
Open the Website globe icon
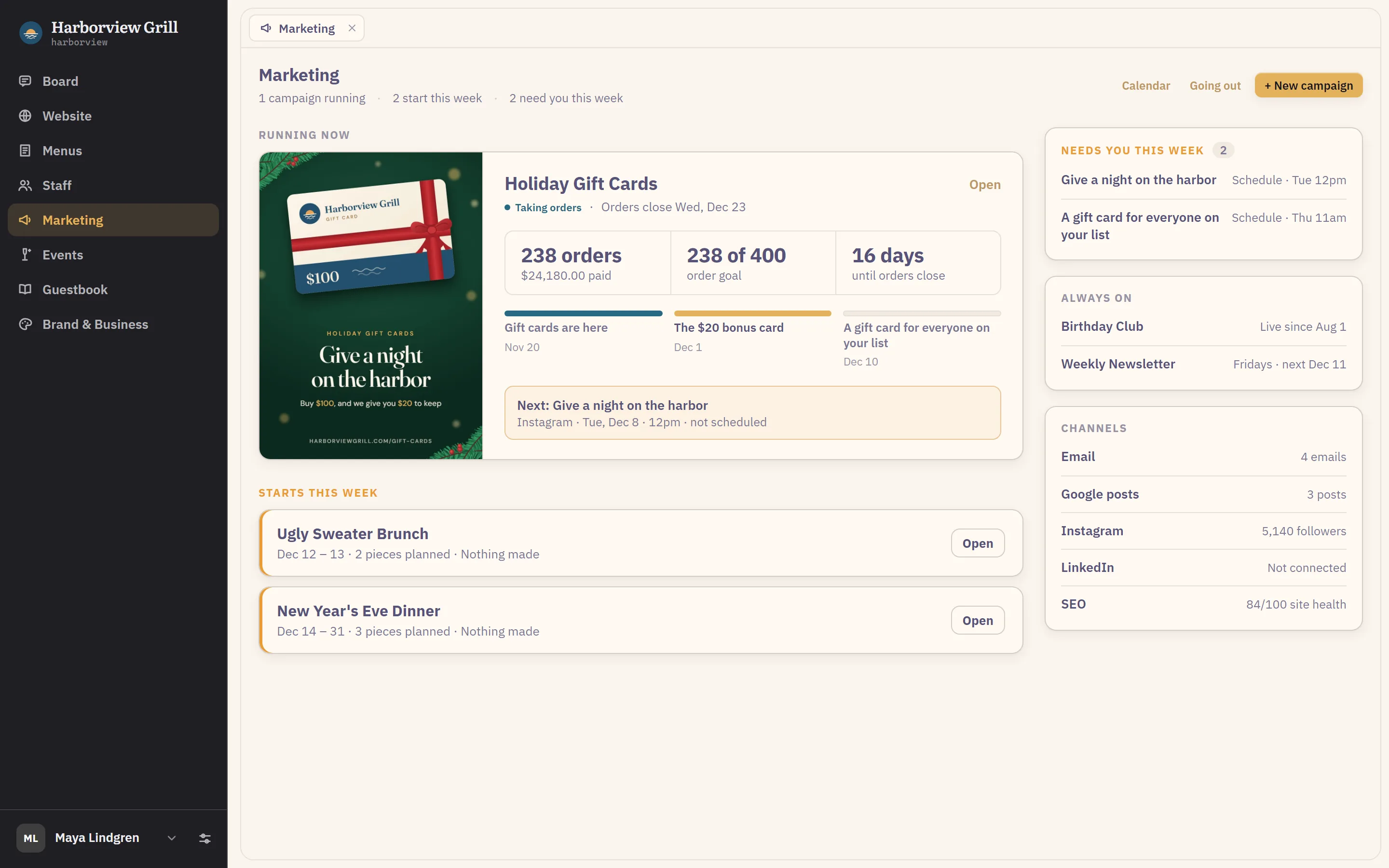tap(25, 116)
